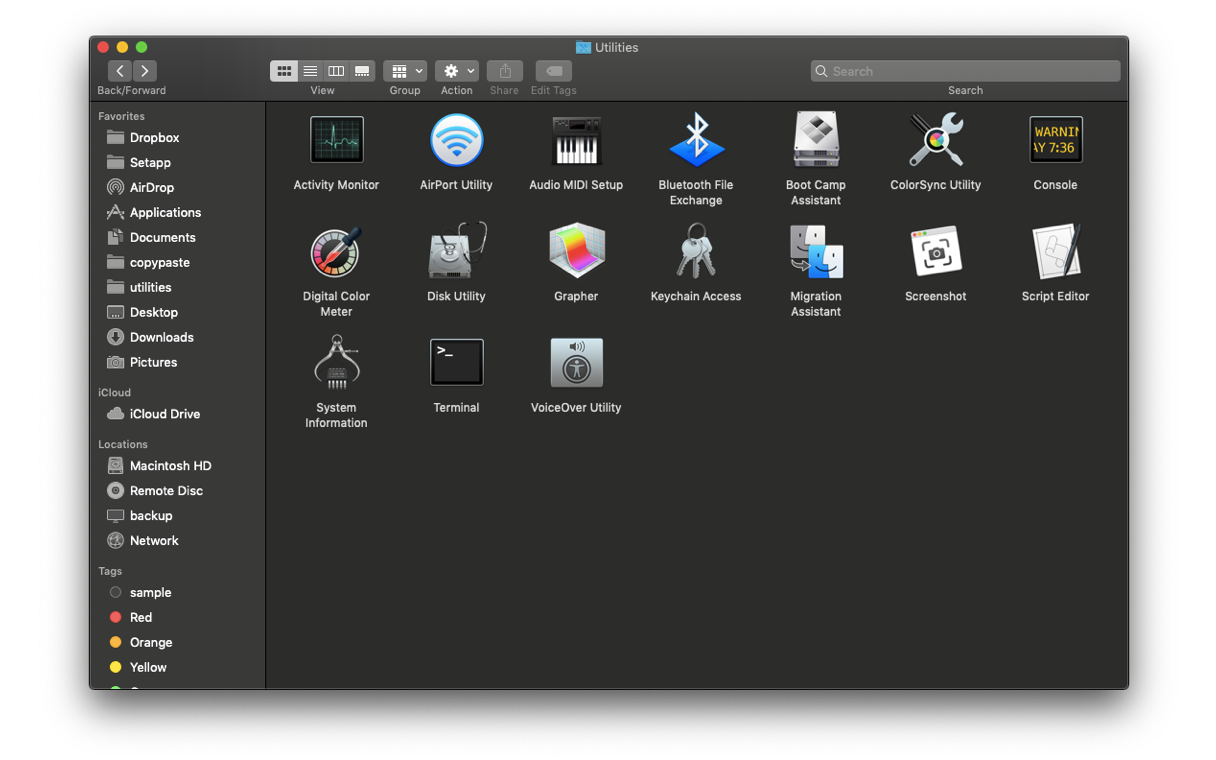The image size is (1216, 760).
Task: Select the Grapher app icon
Action: pyautogui.click(x=576, y=251)
